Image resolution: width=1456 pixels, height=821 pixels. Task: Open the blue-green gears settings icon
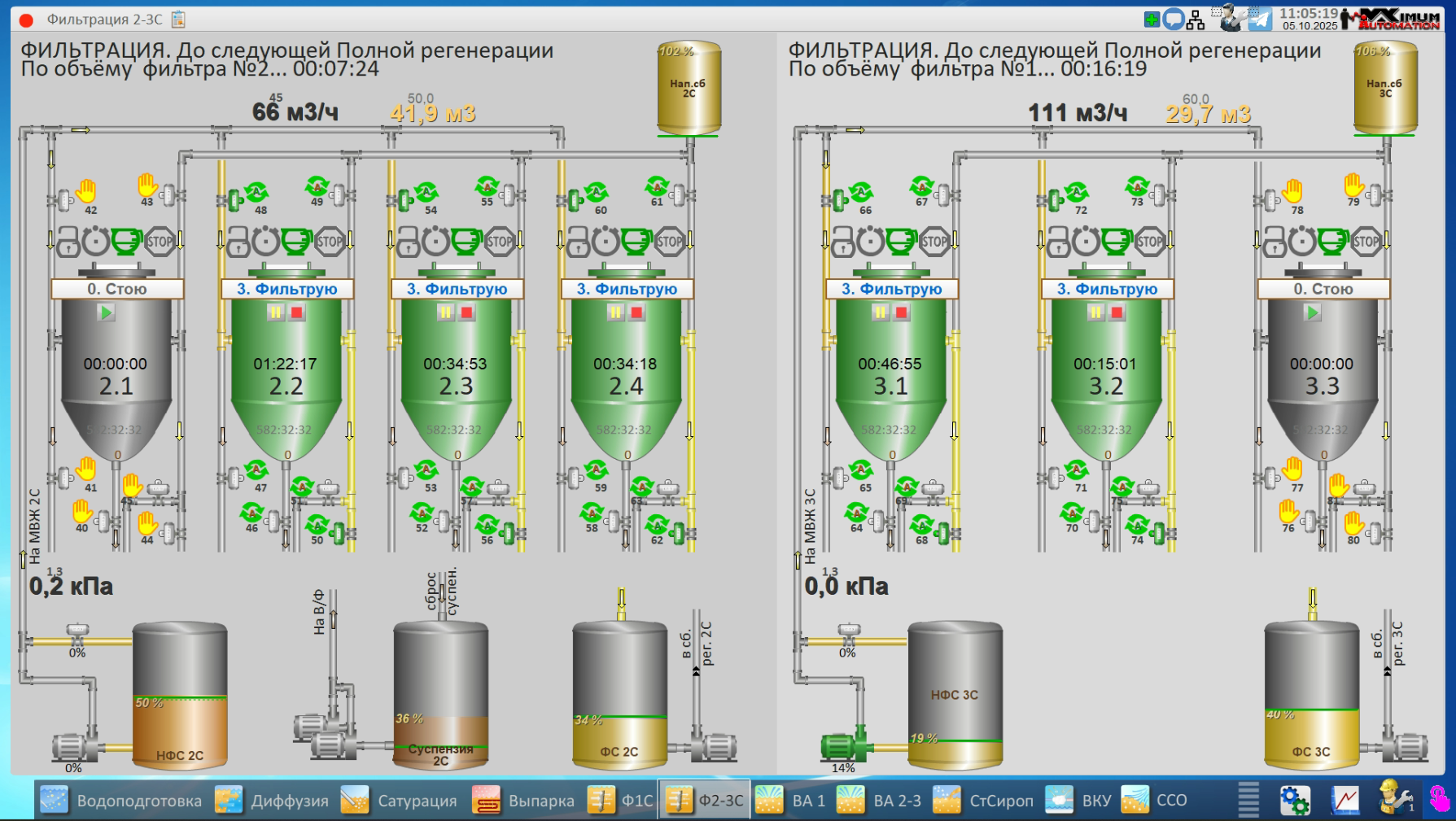click(1294, 800)
